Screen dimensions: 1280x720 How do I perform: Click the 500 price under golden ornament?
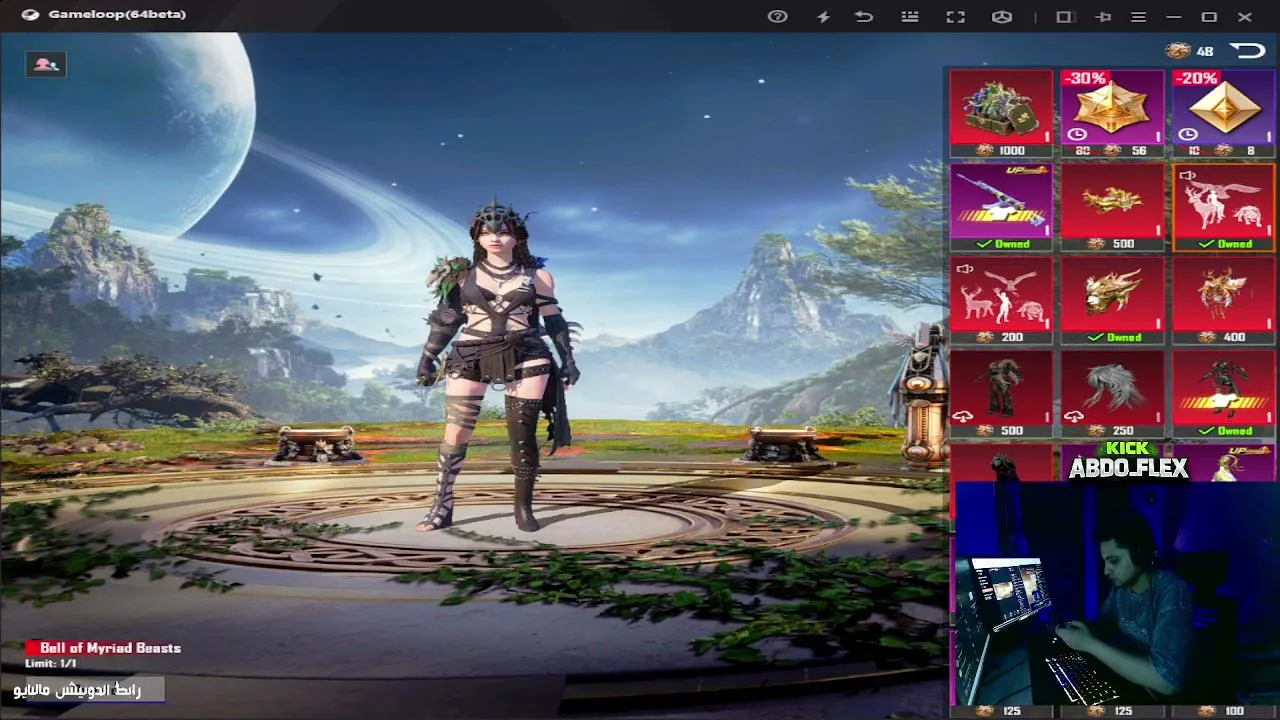1123,244
